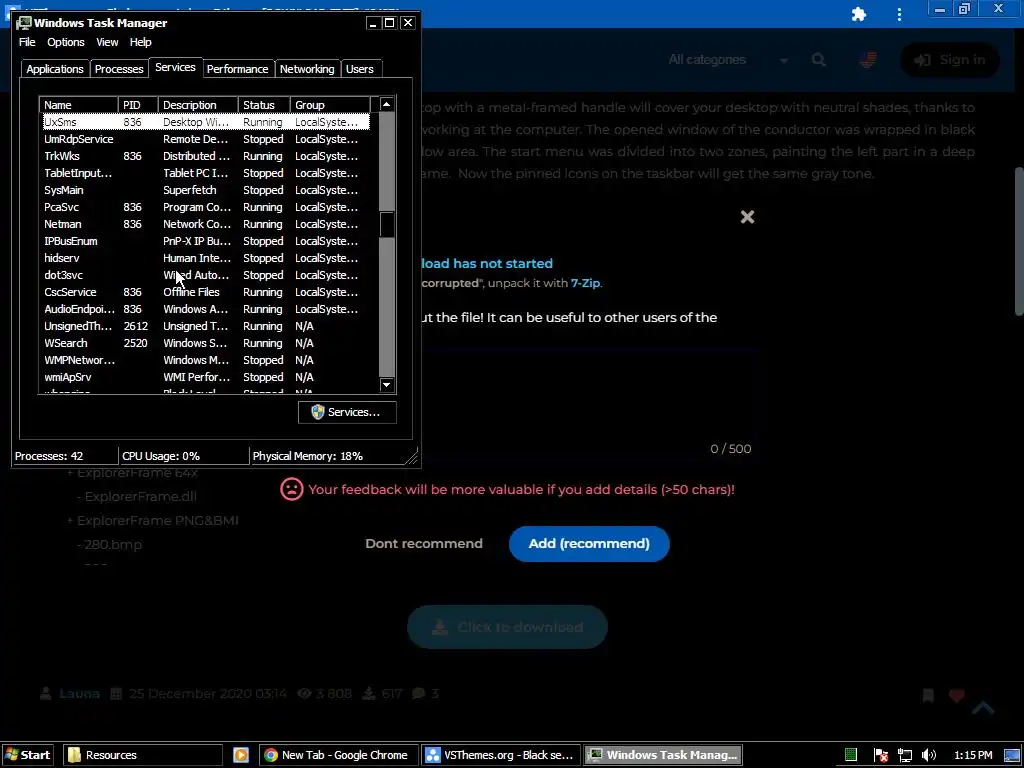1024x768 pixels.
Task: Click the Windows Task Manager taskbar item
Action: [663, 755]
